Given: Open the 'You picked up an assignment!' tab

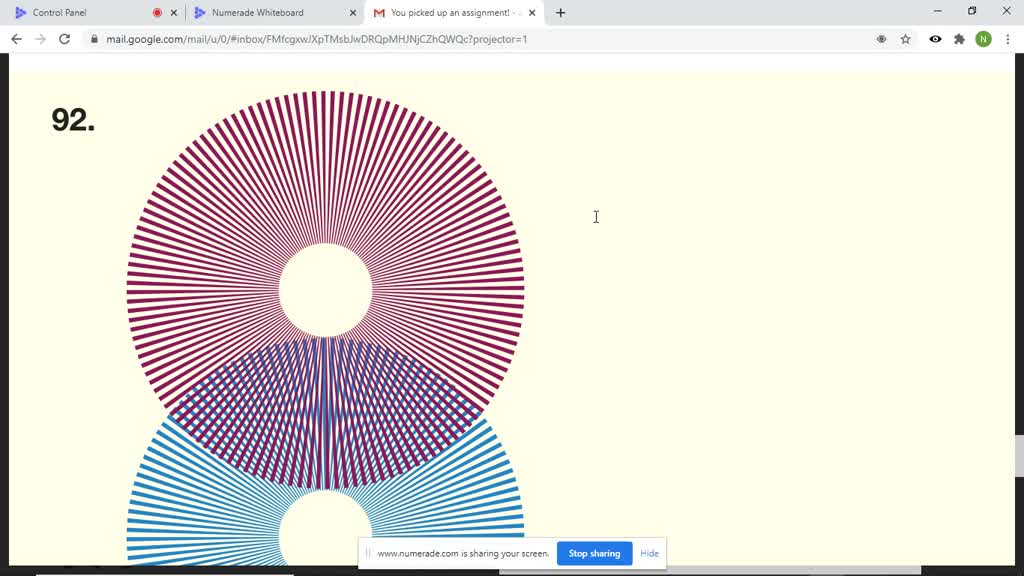Looking at the screenshot, I should (450, 13).
